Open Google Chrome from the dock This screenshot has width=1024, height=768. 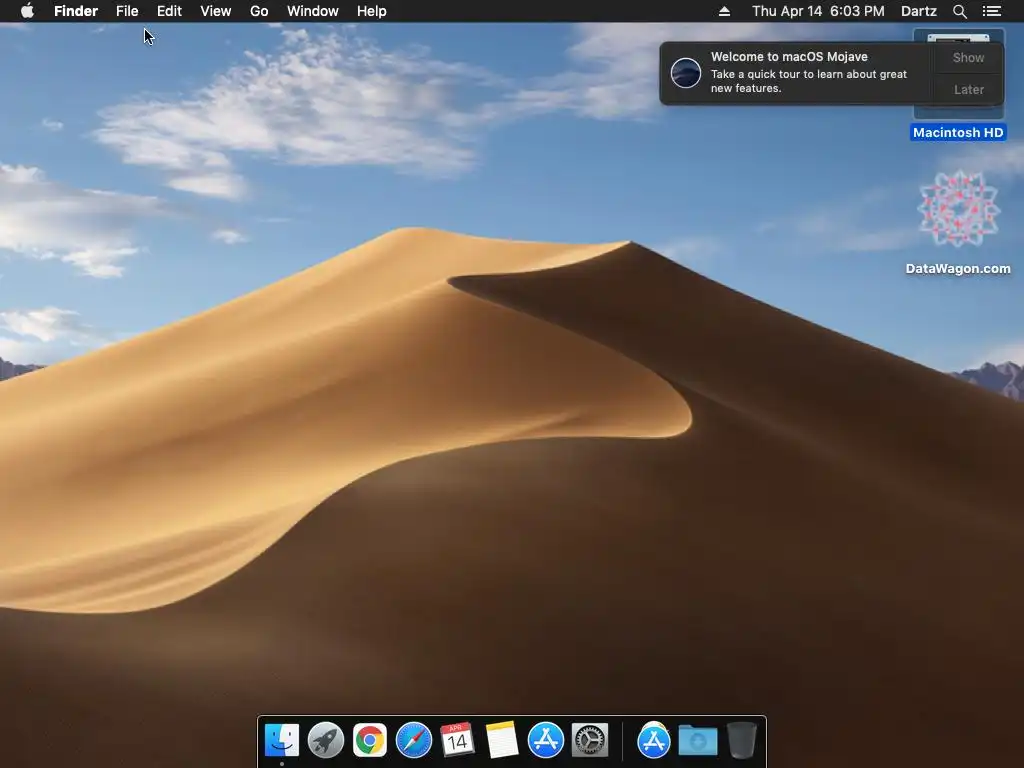[370, 741]
